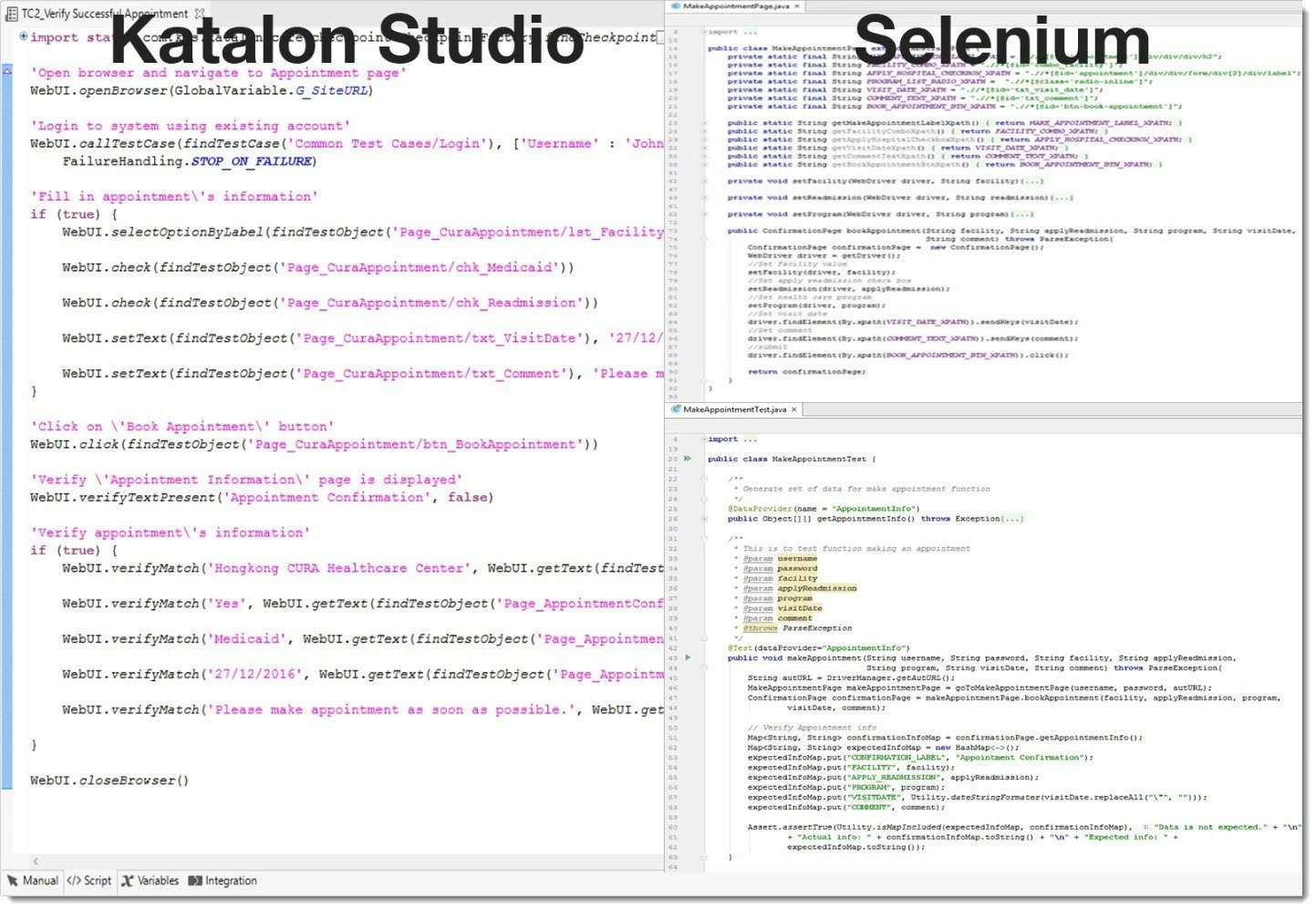Screen dimensions: 1316x910
Task: Expand the folded setFacility method body
Action: (x=704, y=181)
